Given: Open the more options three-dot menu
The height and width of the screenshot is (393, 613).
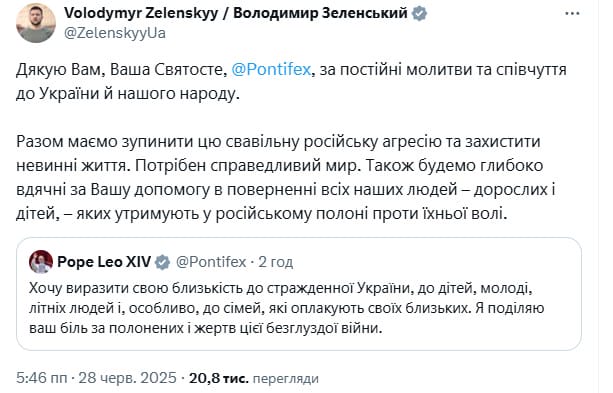Looking at the screenshot, I should click(572, 14).
